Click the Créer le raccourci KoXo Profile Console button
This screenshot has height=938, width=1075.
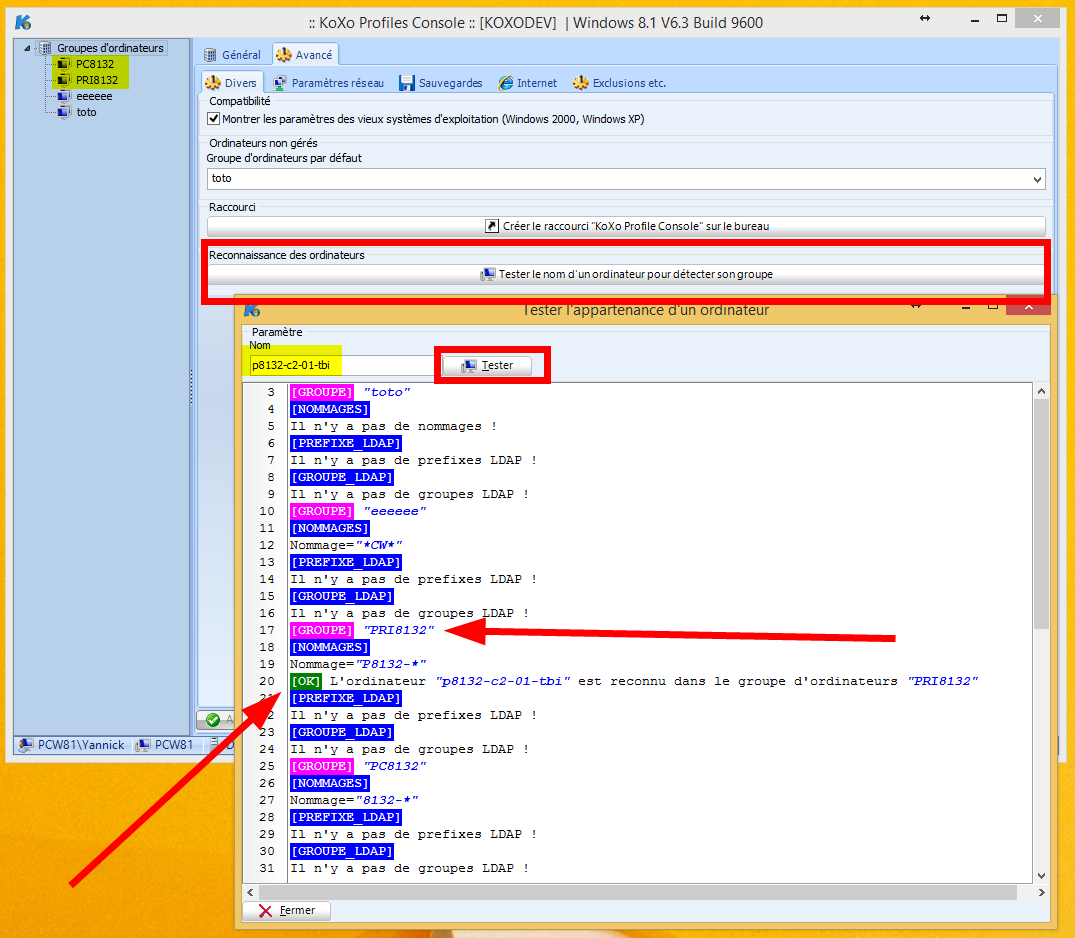tap(626, 226)
